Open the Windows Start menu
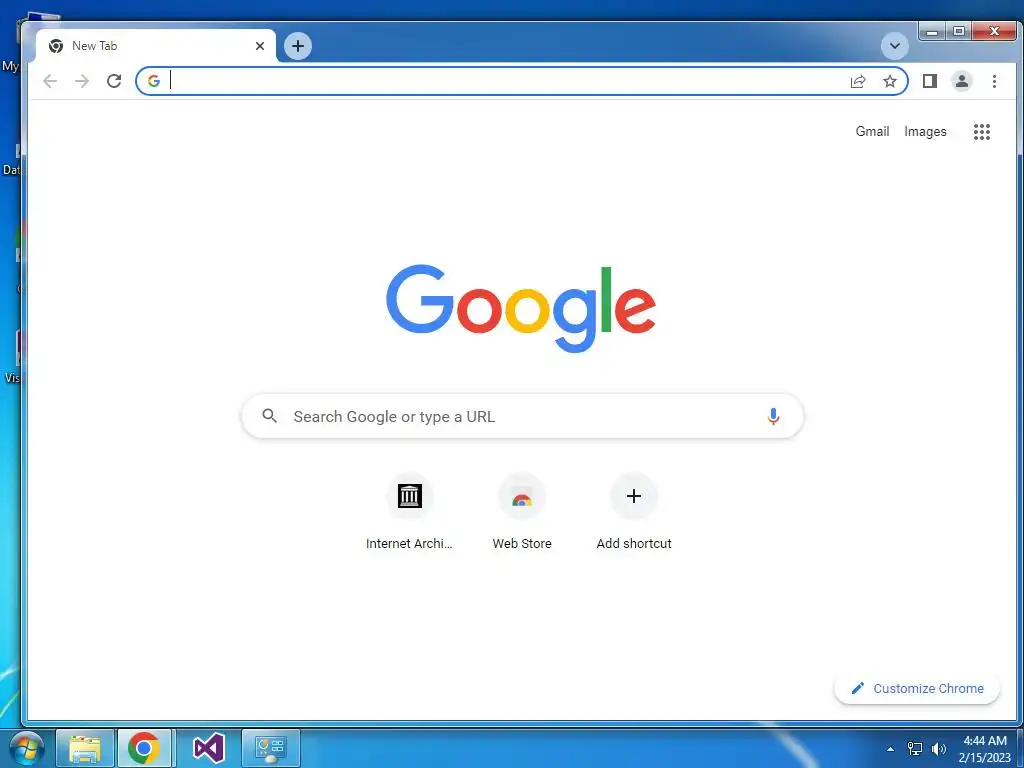1024x768 pixels. pyautogui.click(x=26, y=748)
